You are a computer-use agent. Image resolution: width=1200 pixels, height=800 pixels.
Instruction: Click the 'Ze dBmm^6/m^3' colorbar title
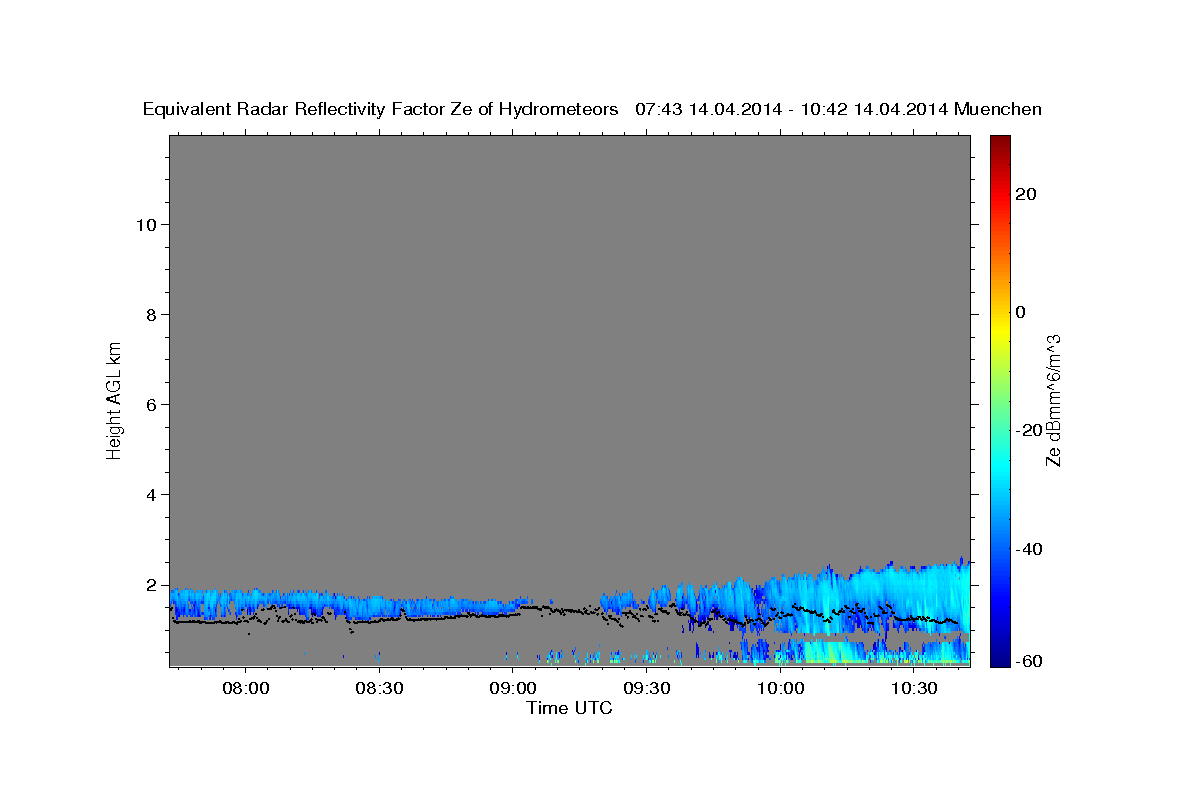pos(1053,400)
